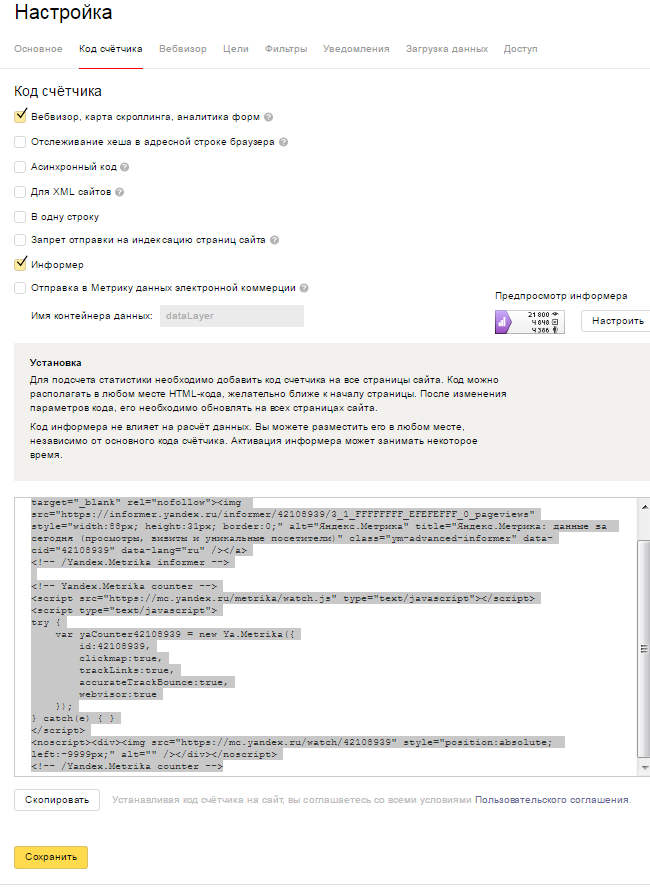Open help icon for Запрет отправки на индексацию
Screen dimensions: 650x888
point(275,240)
